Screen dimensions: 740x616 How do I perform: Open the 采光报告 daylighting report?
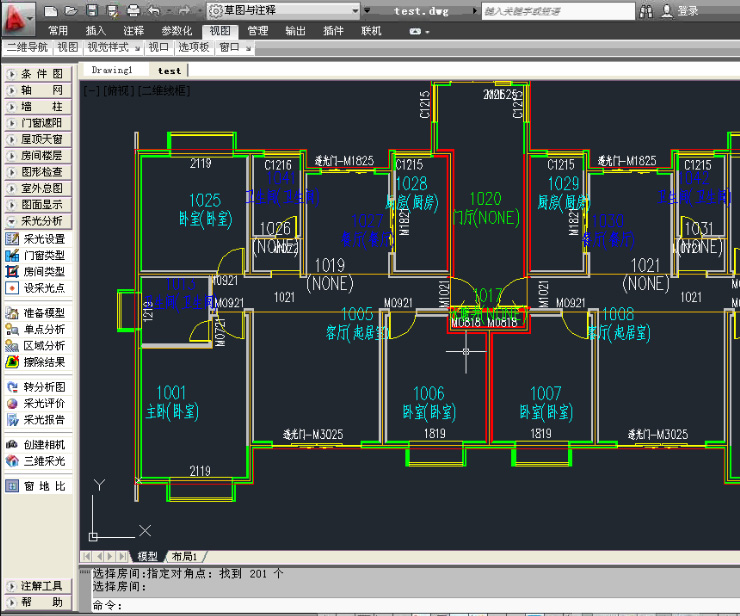point(43,420)
